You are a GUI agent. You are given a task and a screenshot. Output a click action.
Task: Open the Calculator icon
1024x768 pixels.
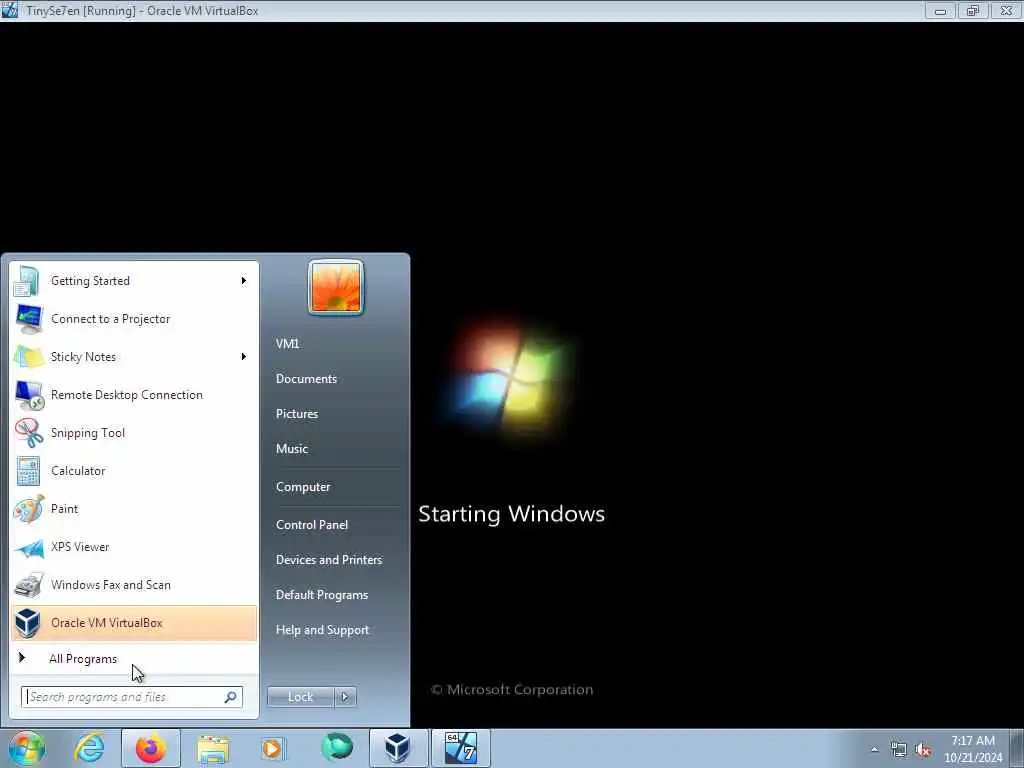(28, 471)
